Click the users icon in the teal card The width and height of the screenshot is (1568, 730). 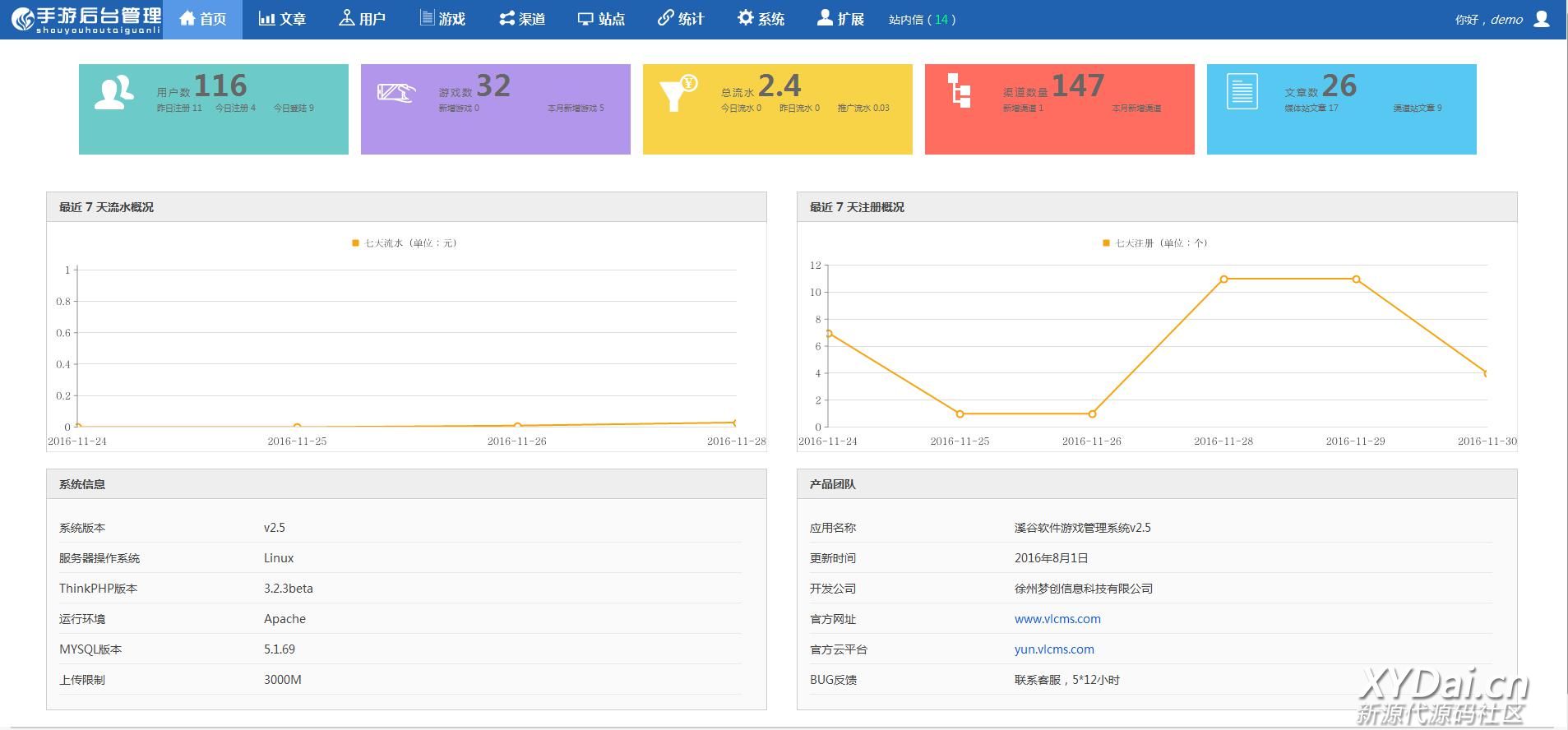[x=113, y=92]
